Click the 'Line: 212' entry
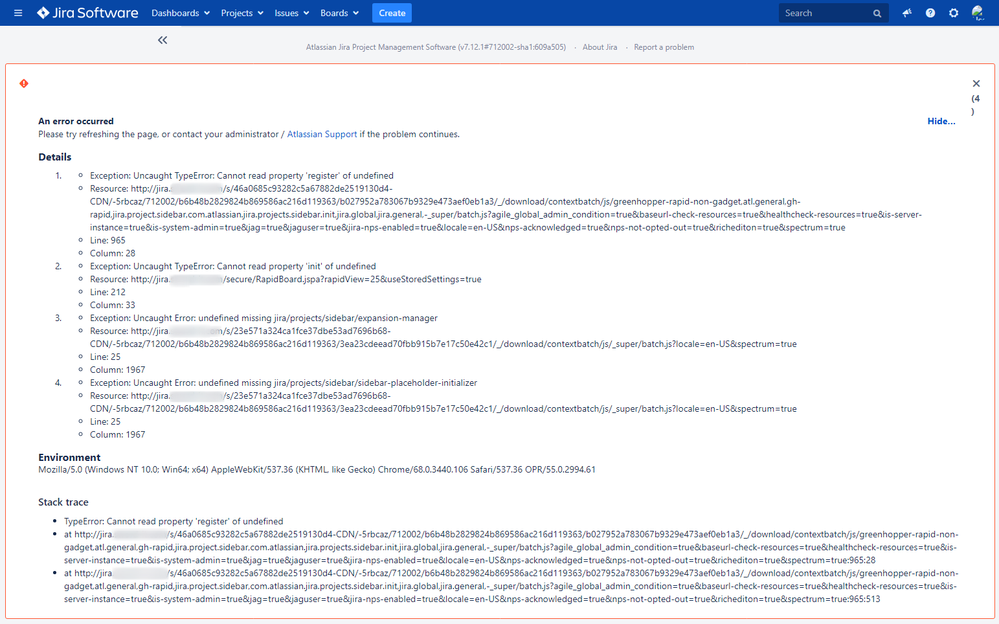Viewport: 999px width, 624px height. (108, 292)
